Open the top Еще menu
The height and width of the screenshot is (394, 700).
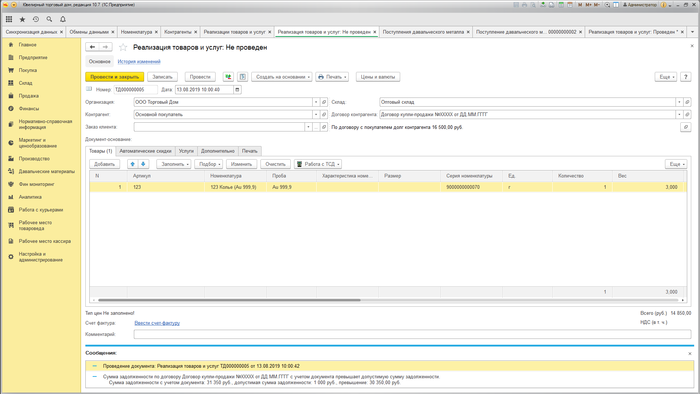pos(666,77)
